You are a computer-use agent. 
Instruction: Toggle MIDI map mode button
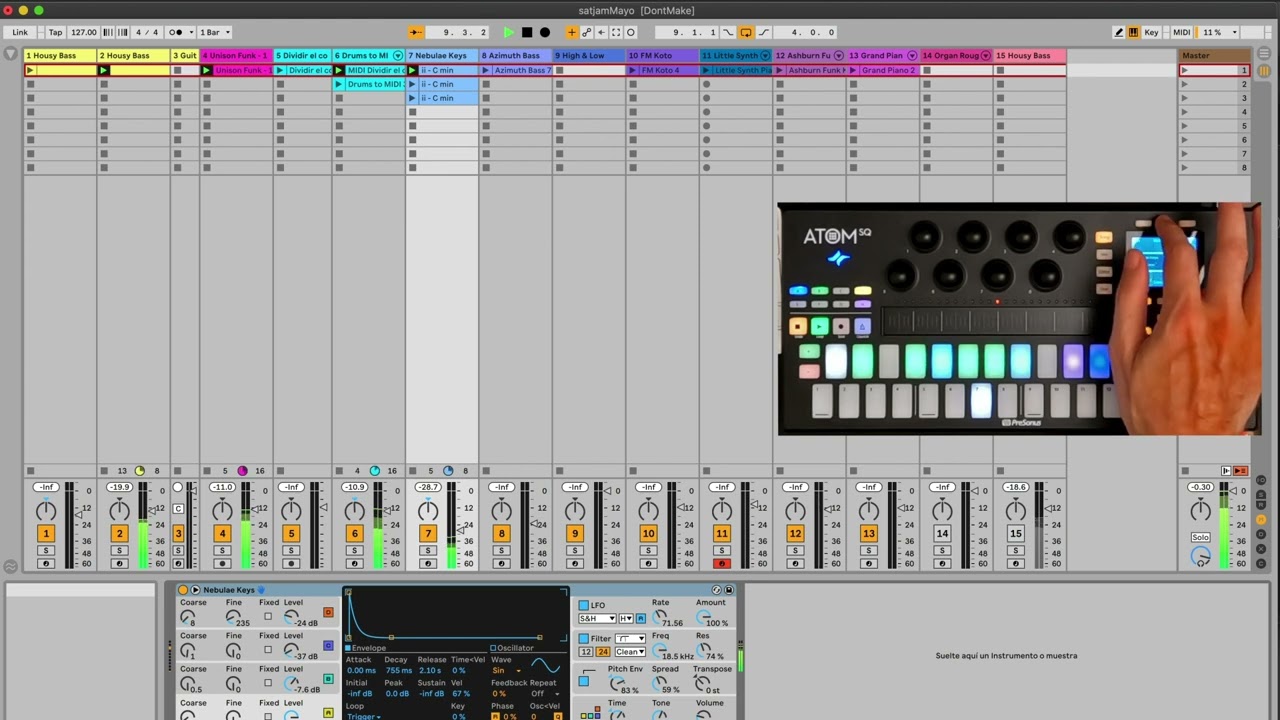point(1181,32)
